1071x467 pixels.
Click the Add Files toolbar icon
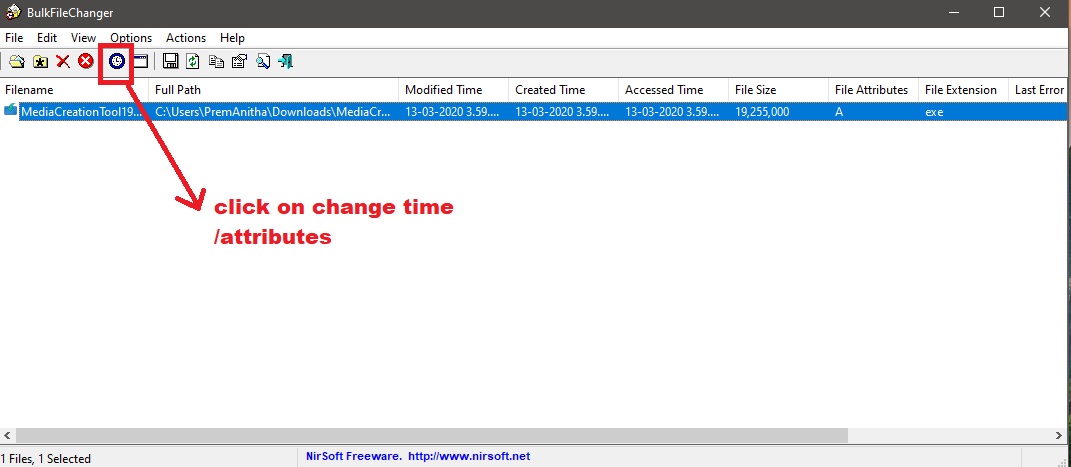(x=17, y=62)
